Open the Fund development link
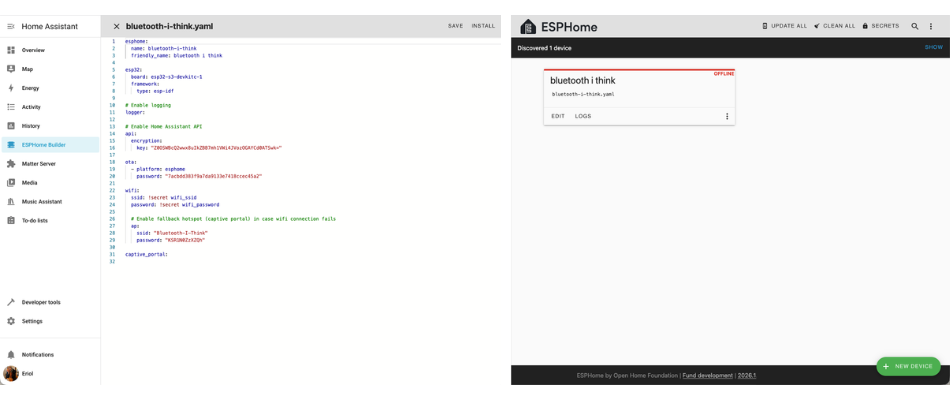950x400 pixels. pos(708,376)
